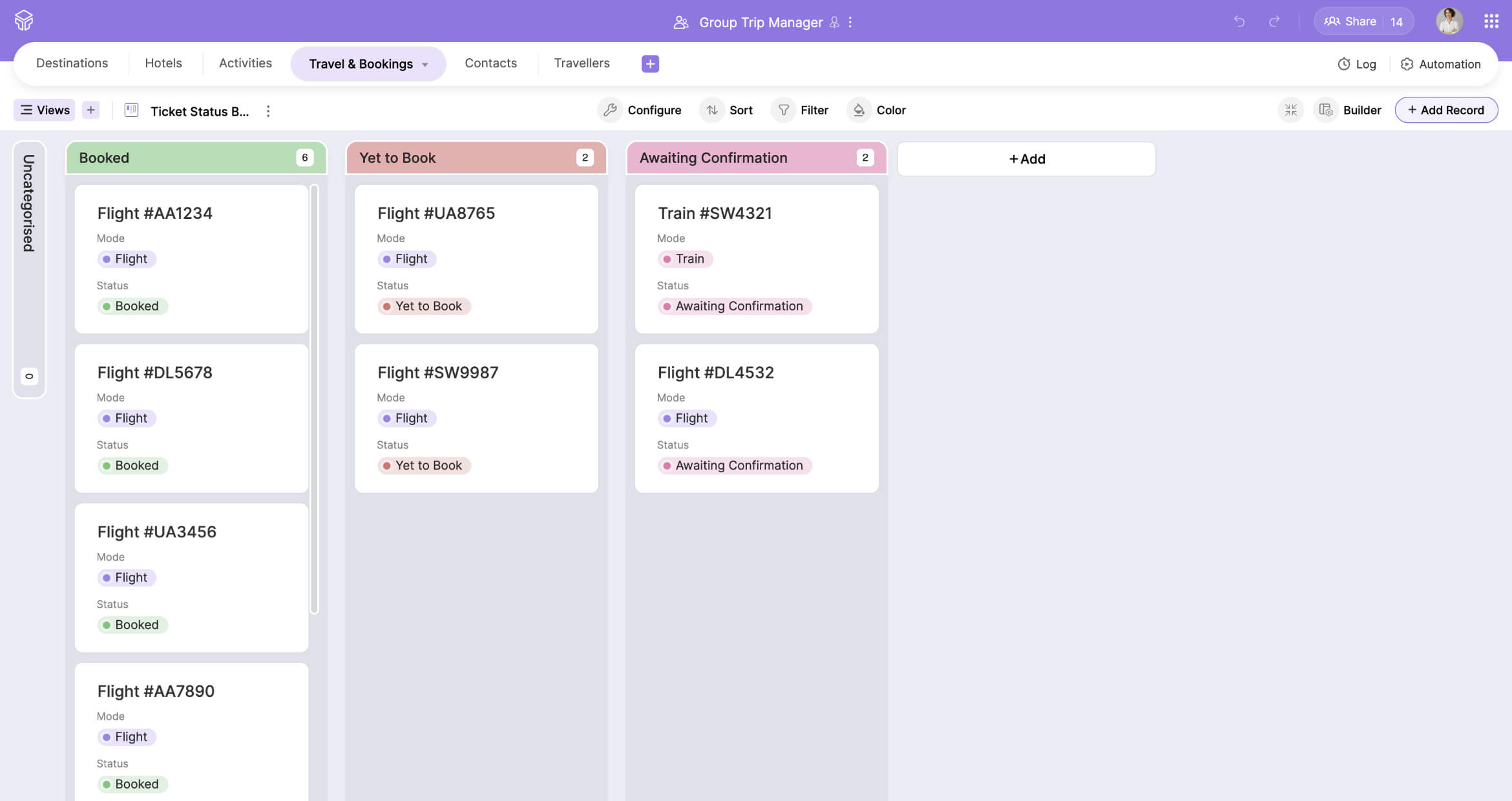Switch to the Travellers tab
The height and width of the screenshot is (801, 1512).
click(x=582, y=63)
